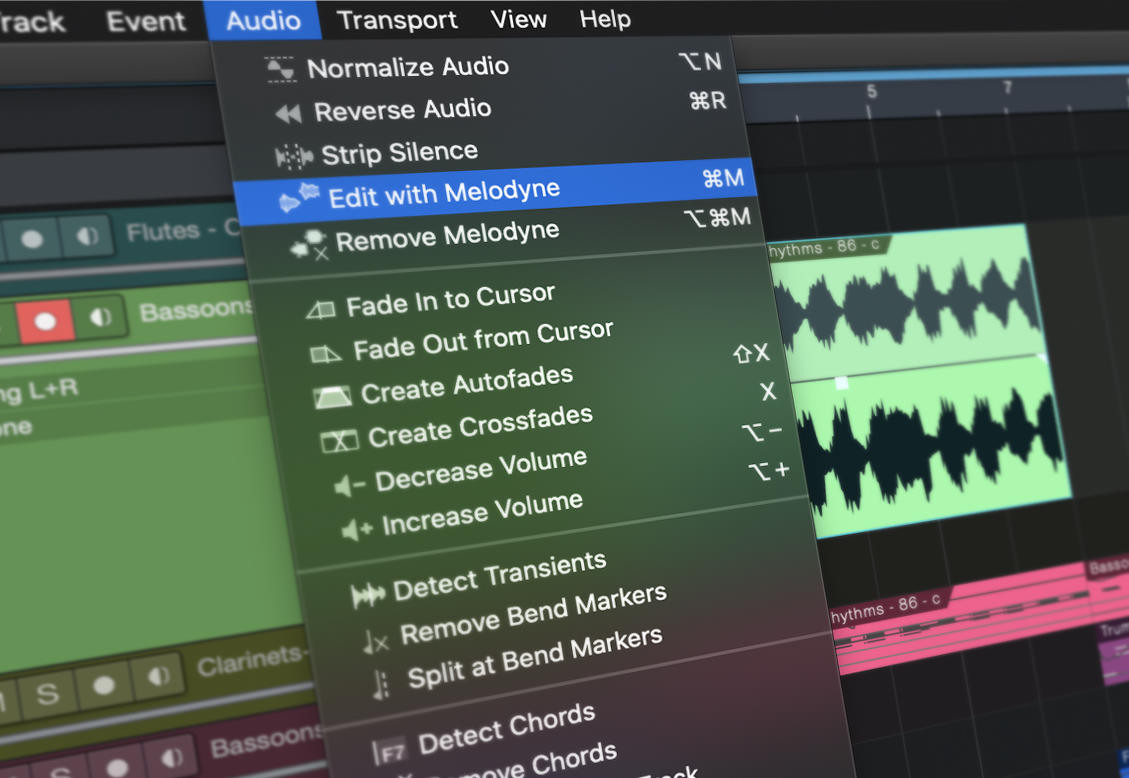Open the Track menu
1129x778 pixels.
click(30, 22)
